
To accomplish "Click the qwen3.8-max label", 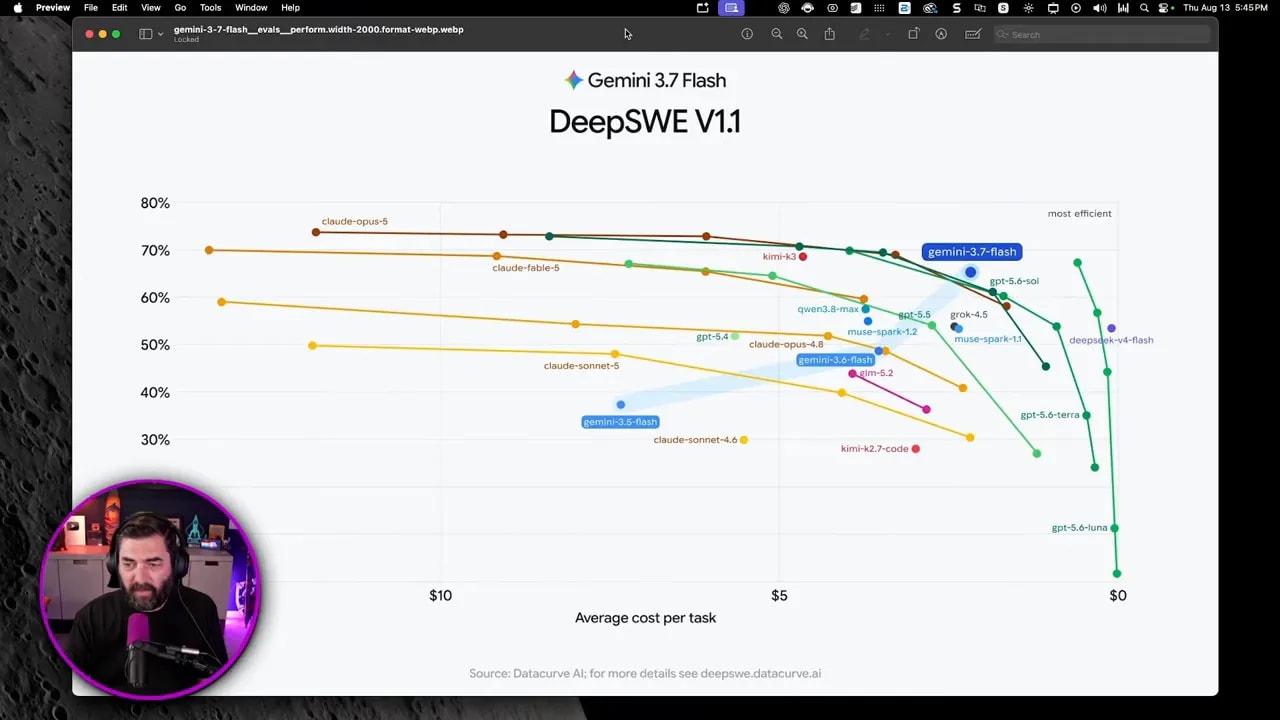I will pos(828,310).
